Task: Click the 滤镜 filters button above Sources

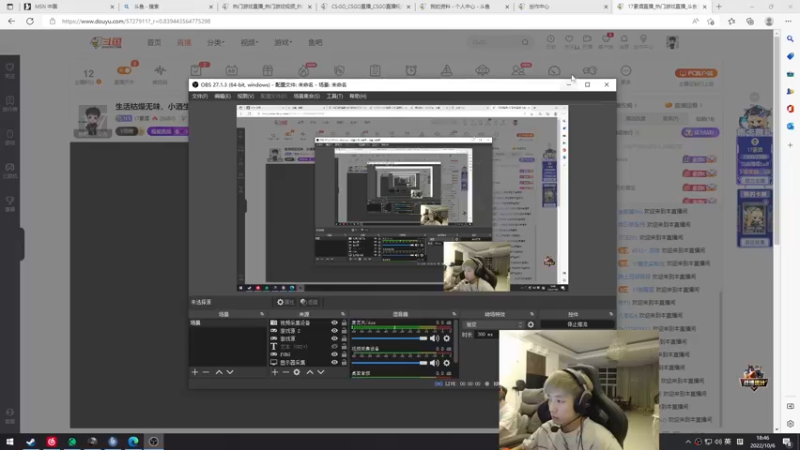Action: pos(309,302)
